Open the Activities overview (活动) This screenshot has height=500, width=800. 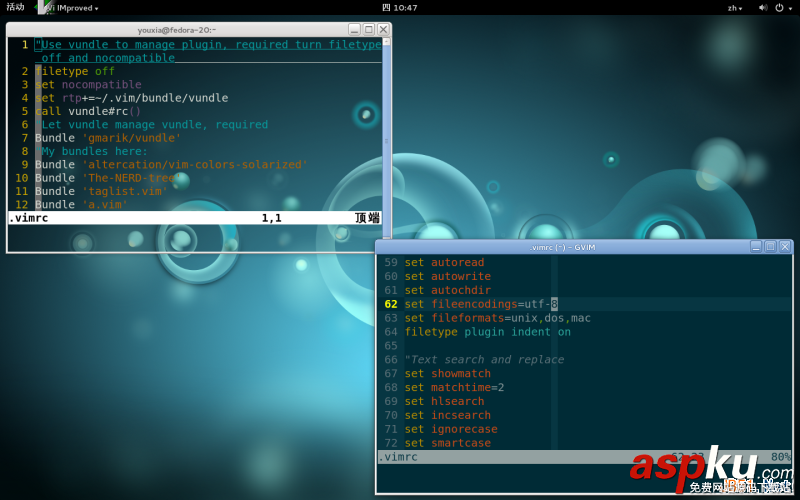click(x=15, y=7)
